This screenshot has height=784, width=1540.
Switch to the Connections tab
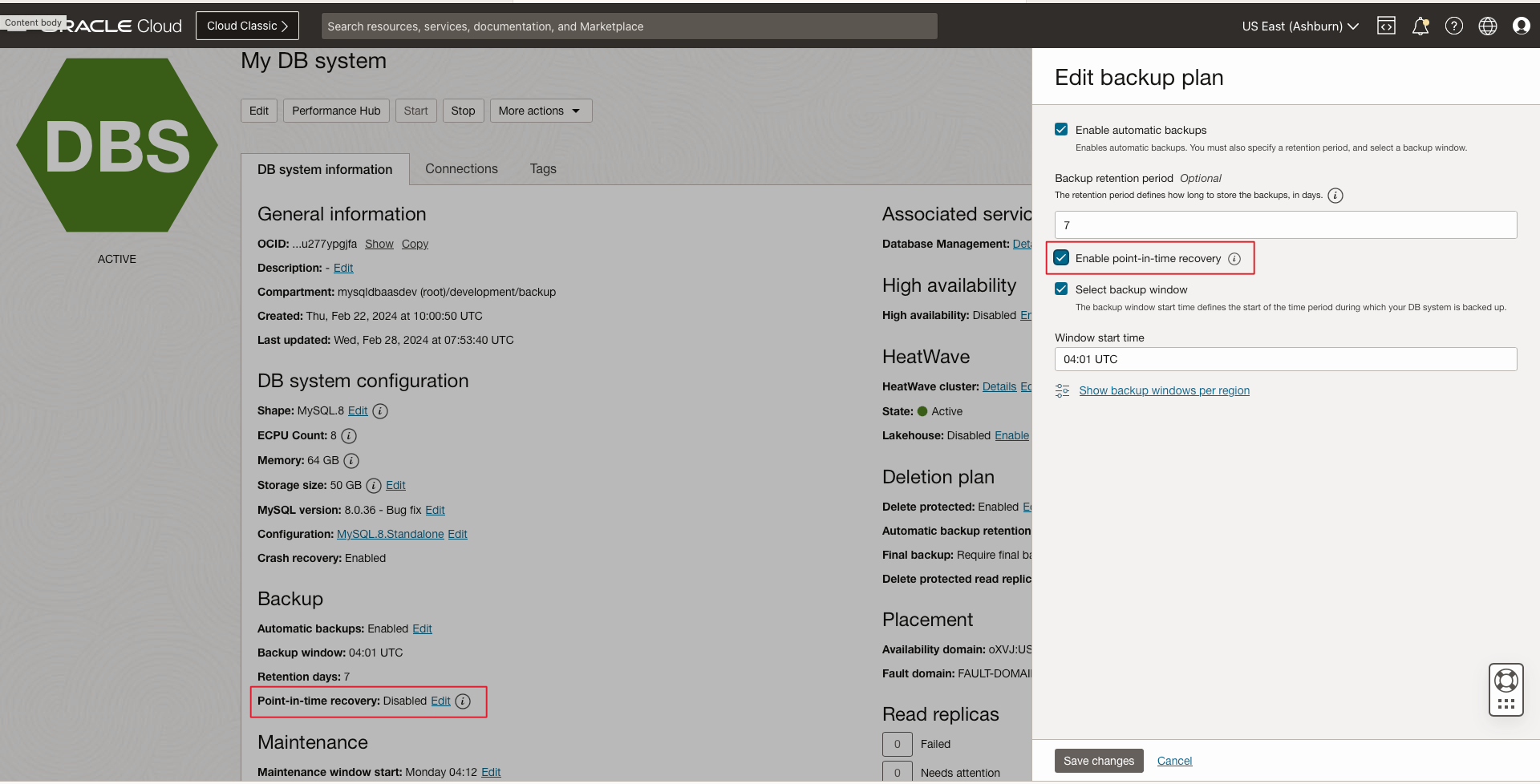(x=461, y=169)
